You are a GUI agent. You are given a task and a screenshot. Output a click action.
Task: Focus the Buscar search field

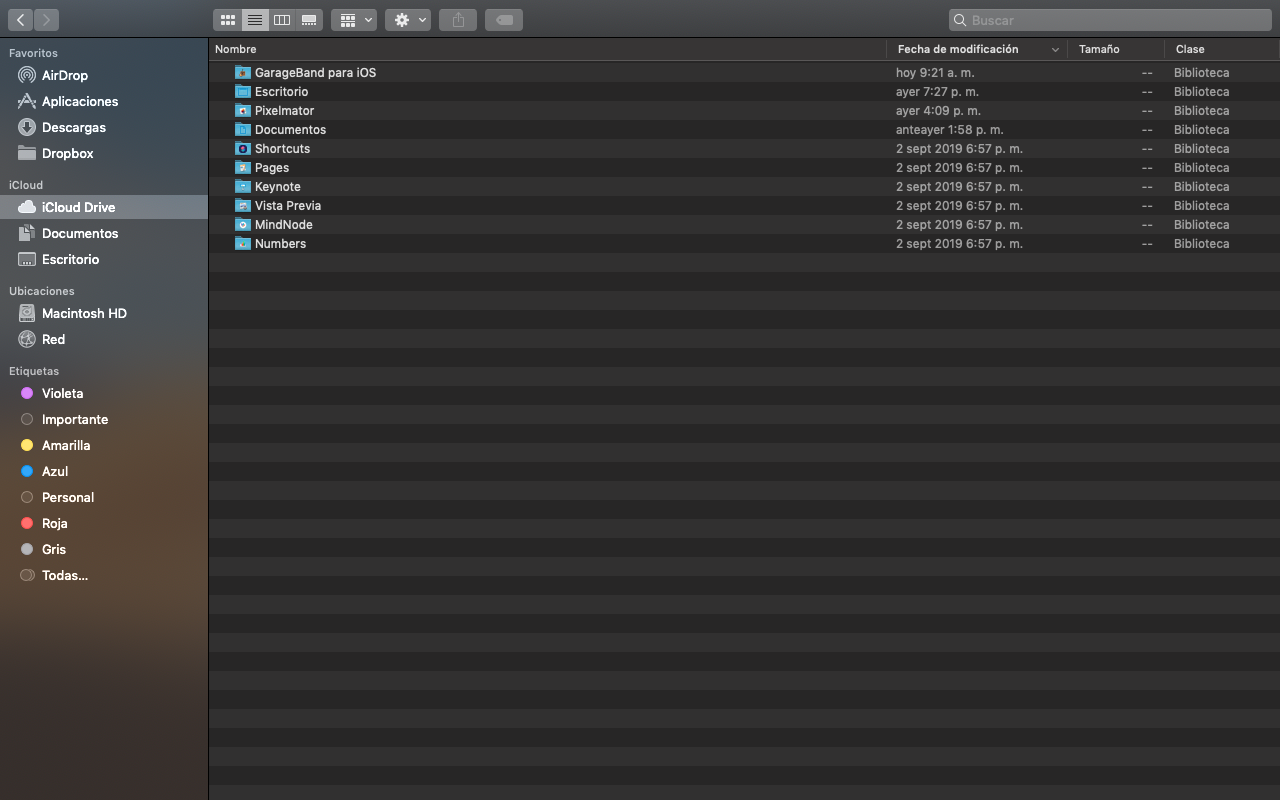tap(1110, 20)
